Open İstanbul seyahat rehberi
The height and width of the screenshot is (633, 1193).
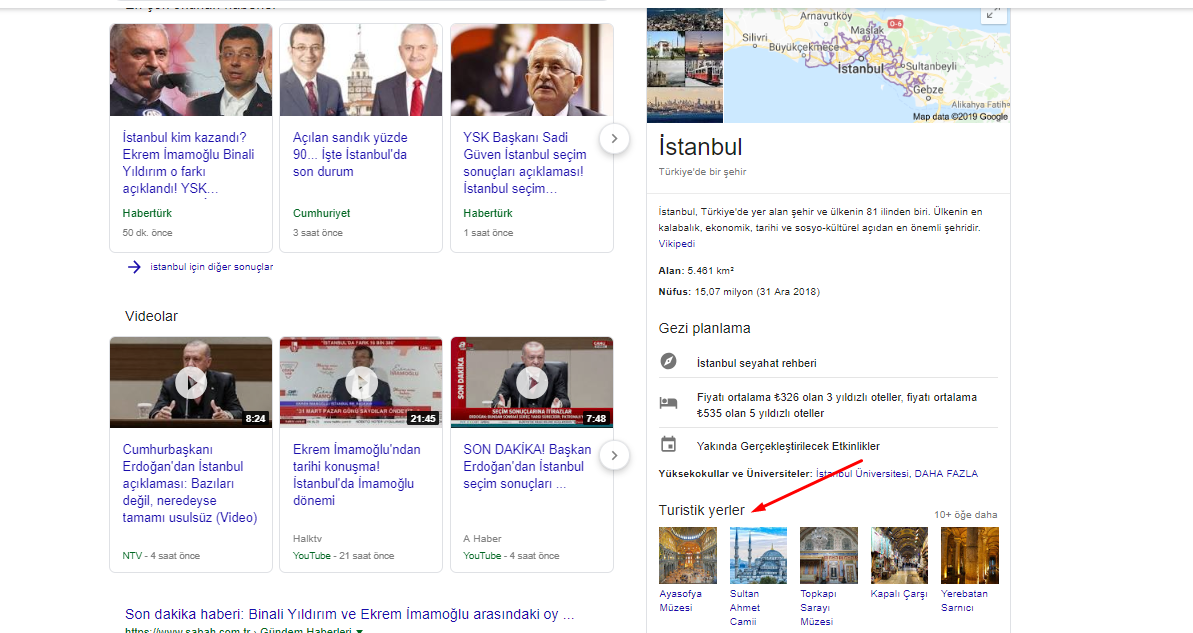coord(756,364)
